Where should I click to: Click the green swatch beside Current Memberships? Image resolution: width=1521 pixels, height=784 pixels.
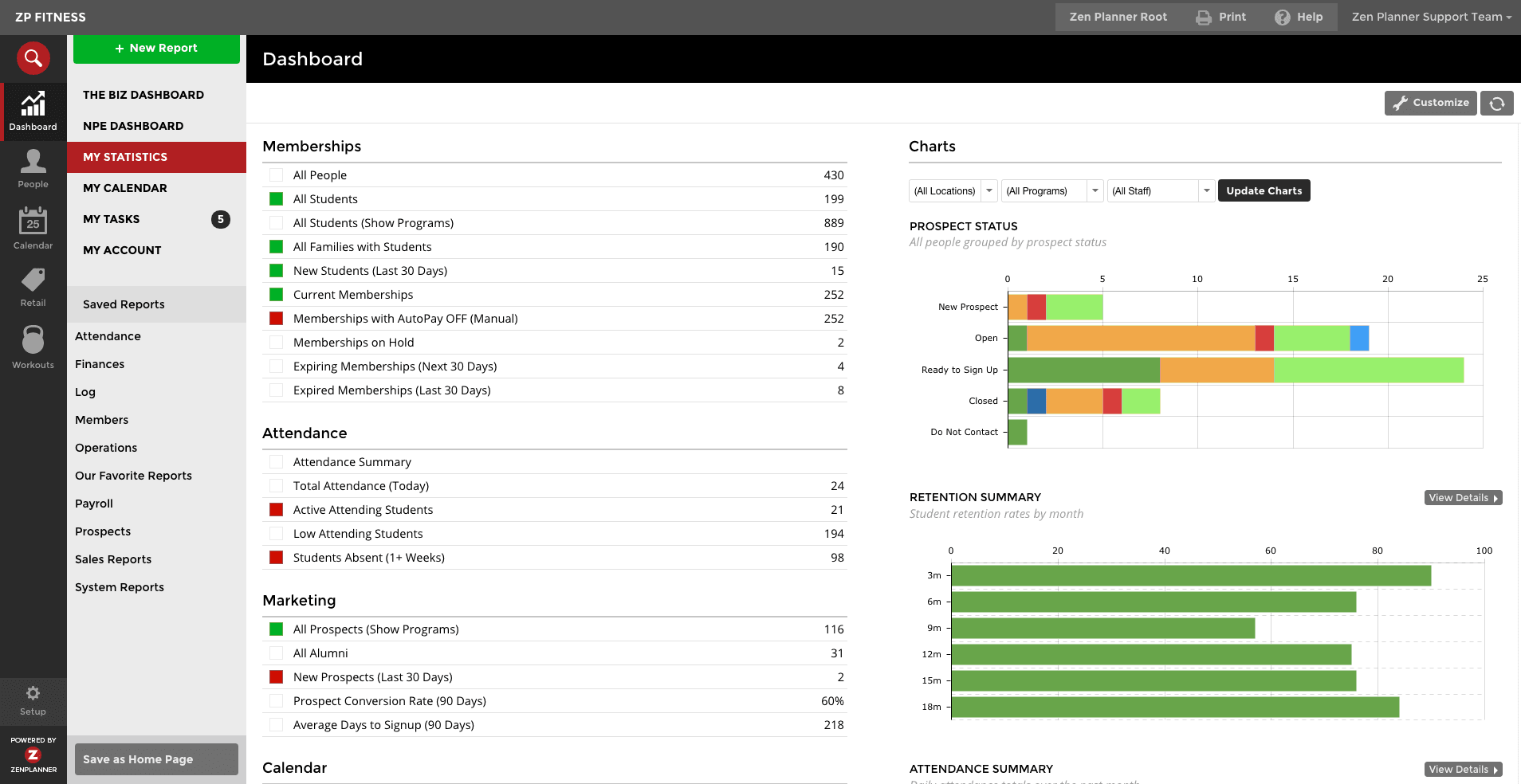[x=276, y=295]
